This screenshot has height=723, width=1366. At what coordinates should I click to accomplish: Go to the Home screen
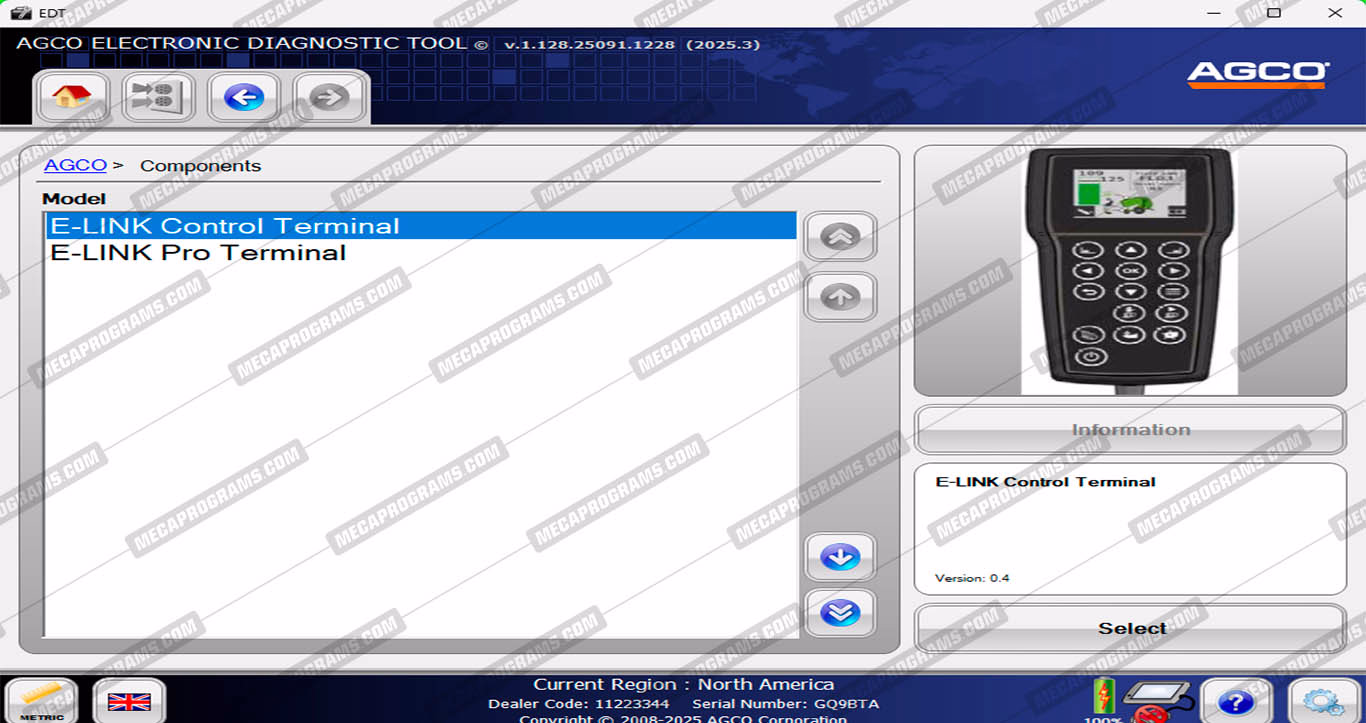click(x=72, y=97)
